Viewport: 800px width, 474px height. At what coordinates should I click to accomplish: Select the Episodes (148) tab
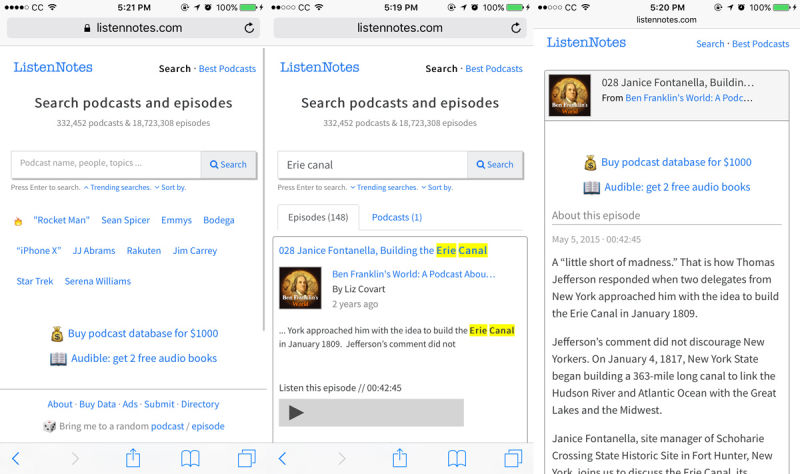pos(318,217)
